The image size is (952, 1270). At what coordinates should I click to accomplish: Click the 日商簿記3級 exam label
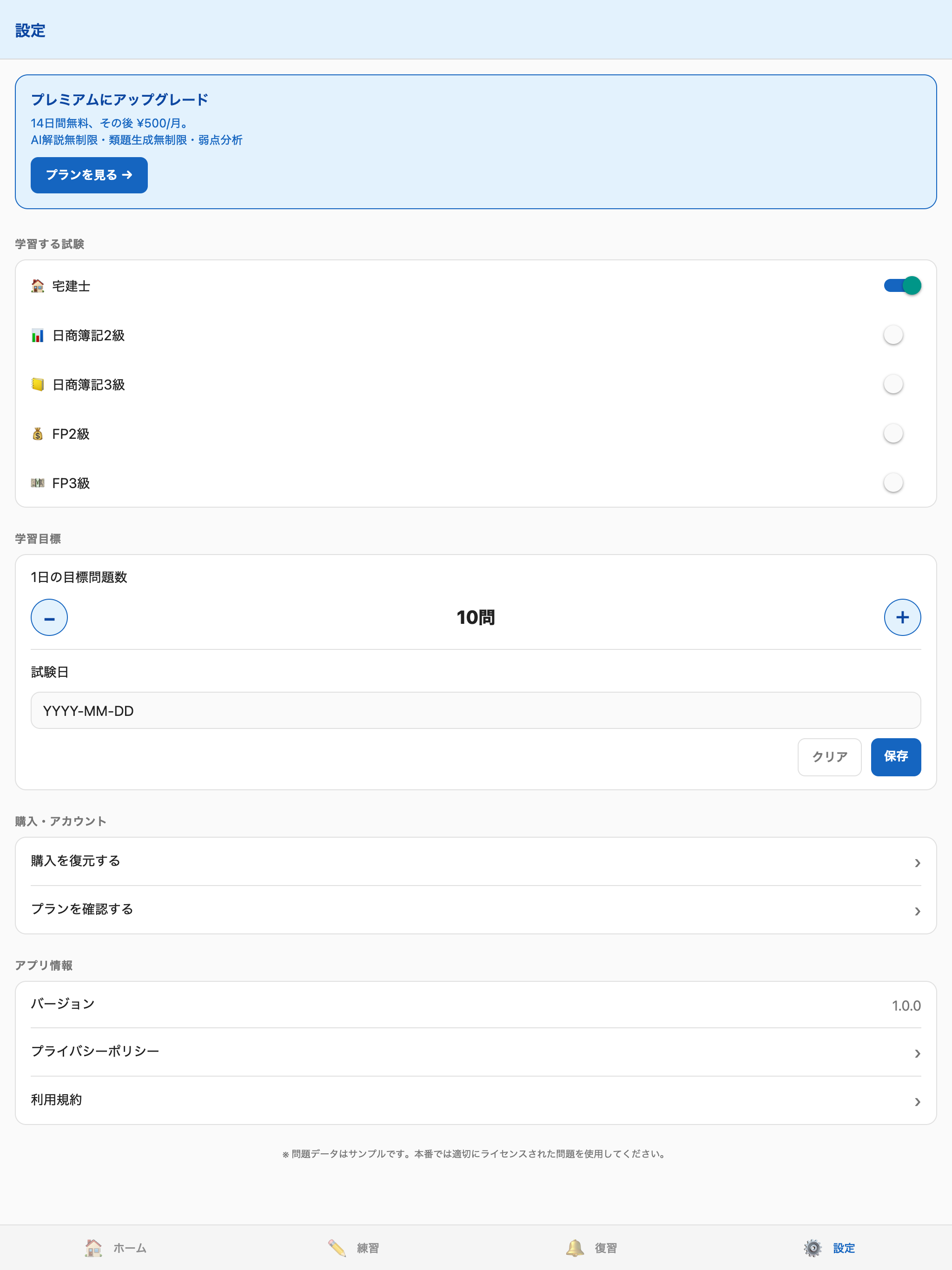point(88,385)
